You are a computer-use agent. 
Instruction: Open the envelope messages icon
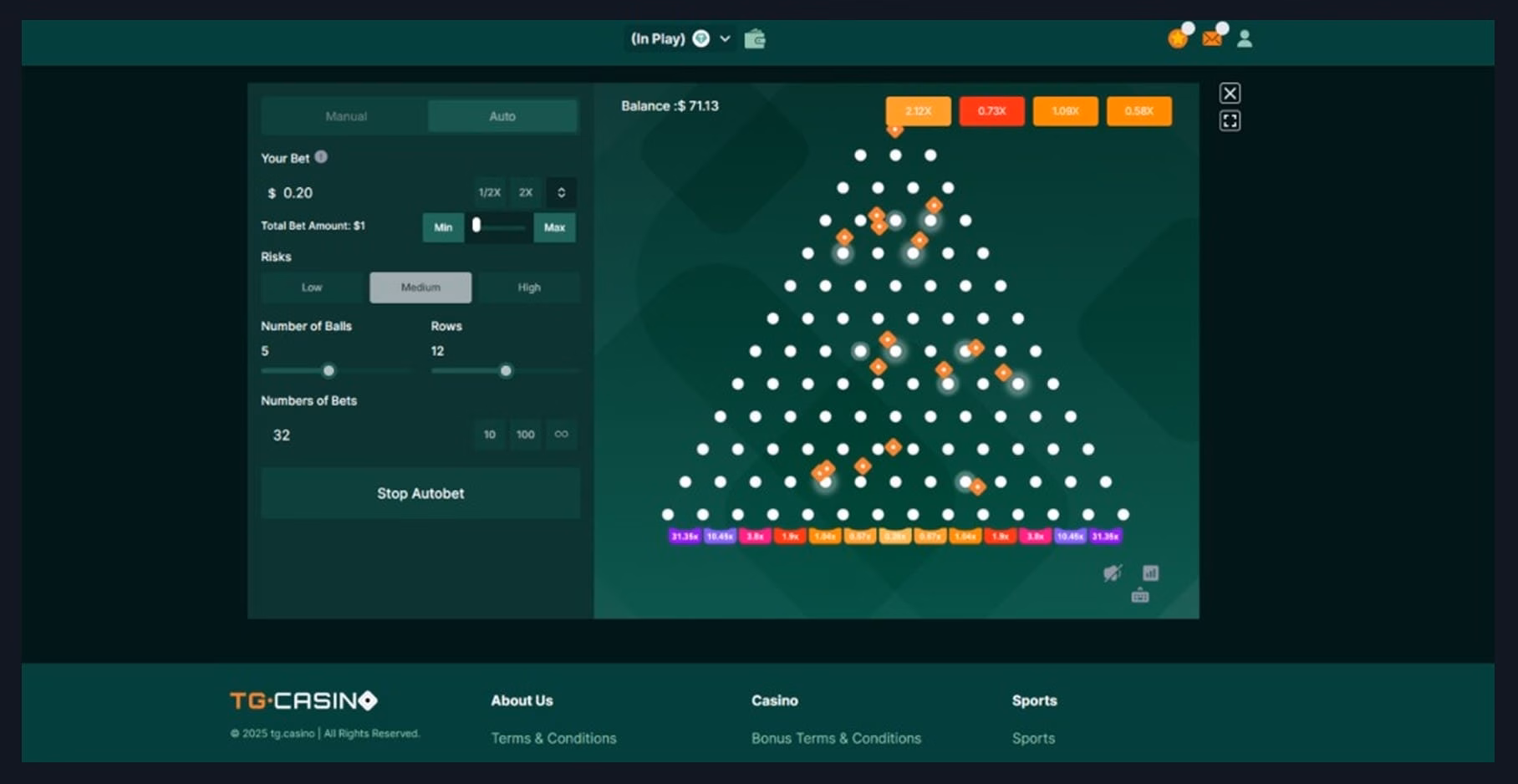[1211, 38]
